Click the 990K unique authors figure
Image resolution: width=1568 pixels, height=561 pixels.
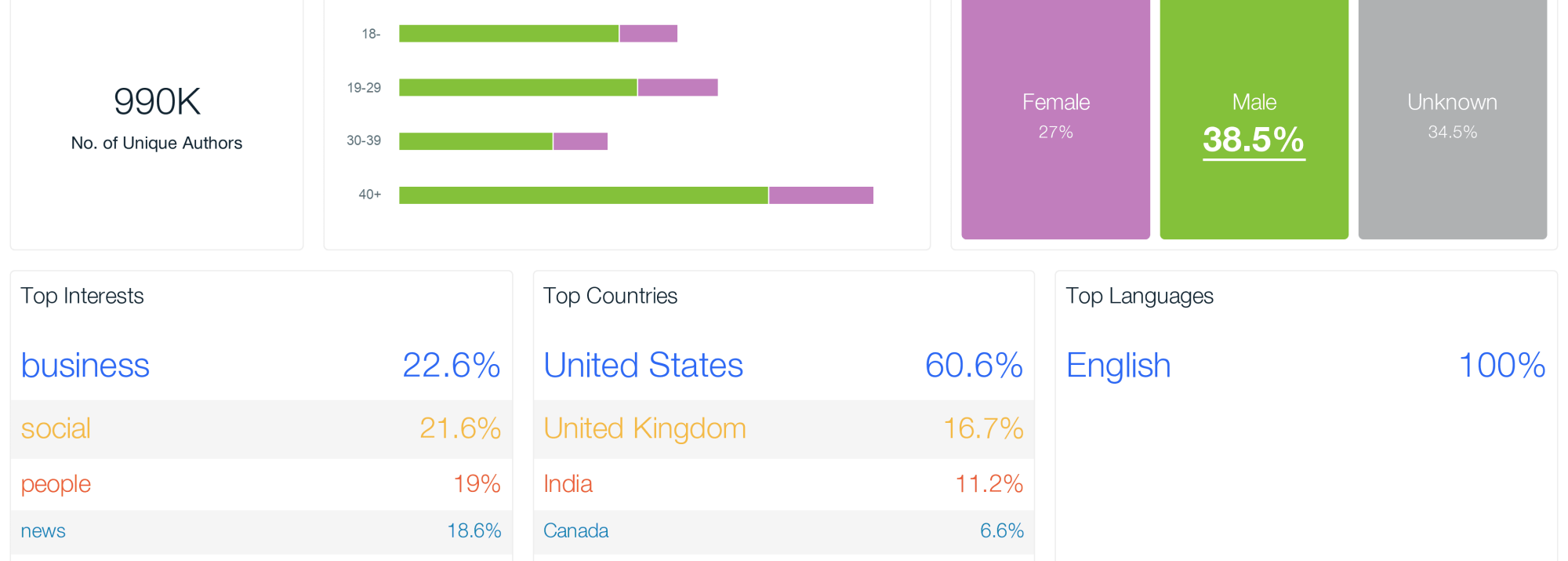[x=157, y=102]
